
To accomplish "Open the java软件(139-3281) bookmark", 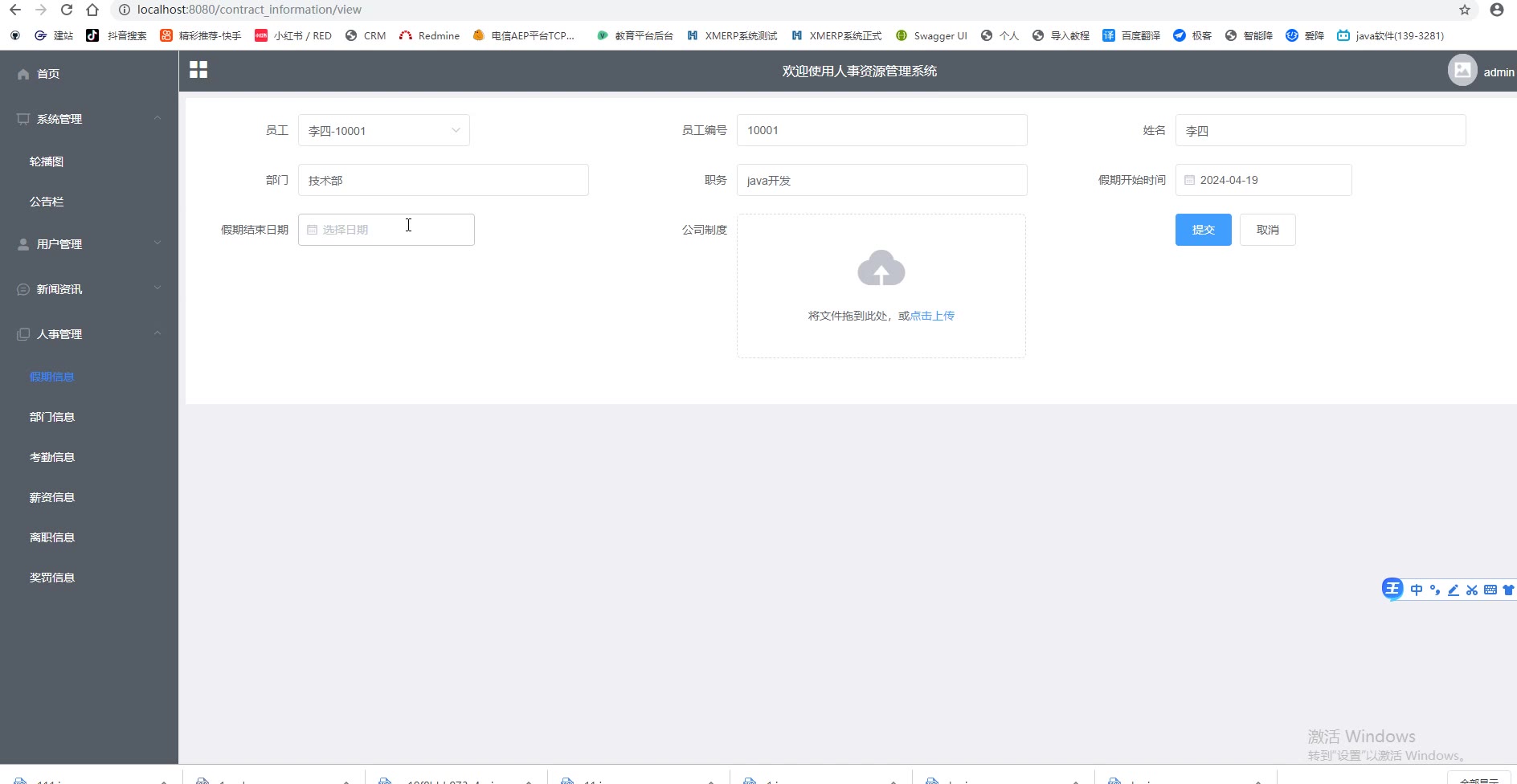I will tap(1391, 35).
